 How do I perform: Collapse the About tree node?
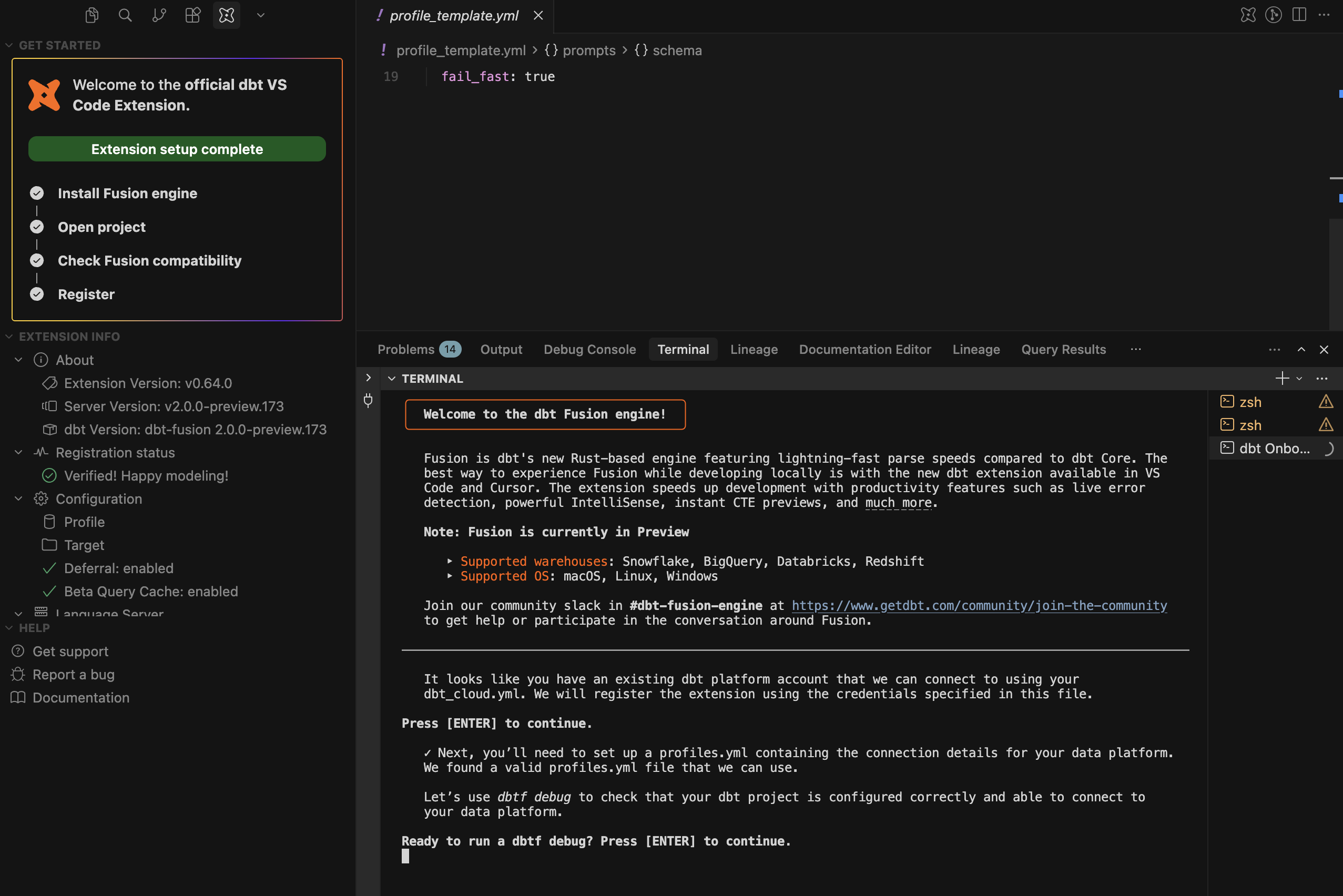(18, 360)
